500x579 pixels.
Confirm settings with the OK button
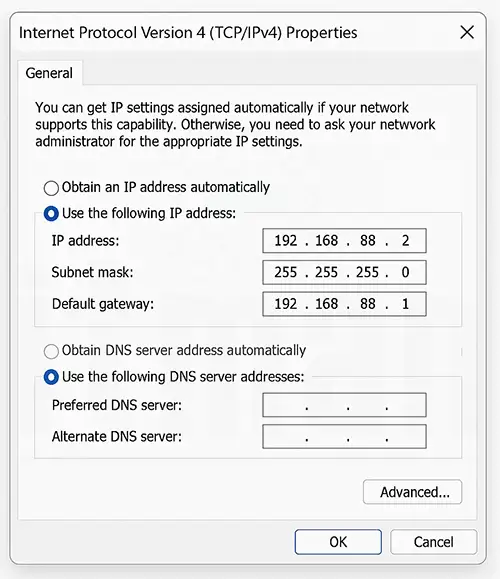(338, 542)
